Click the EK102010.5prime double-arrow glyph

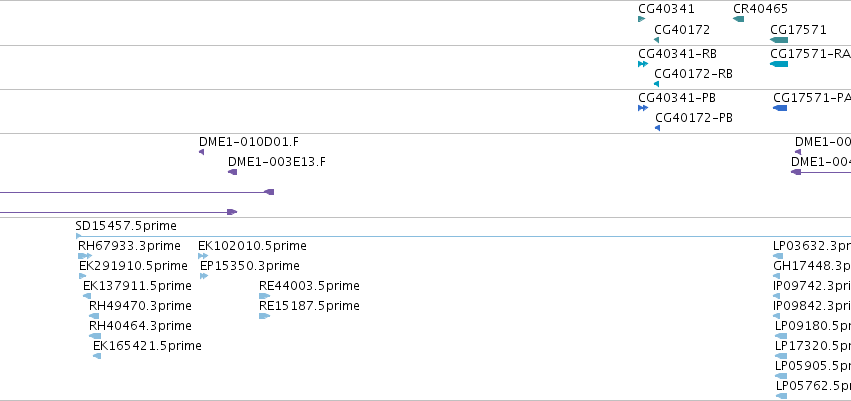coord(203,256)
